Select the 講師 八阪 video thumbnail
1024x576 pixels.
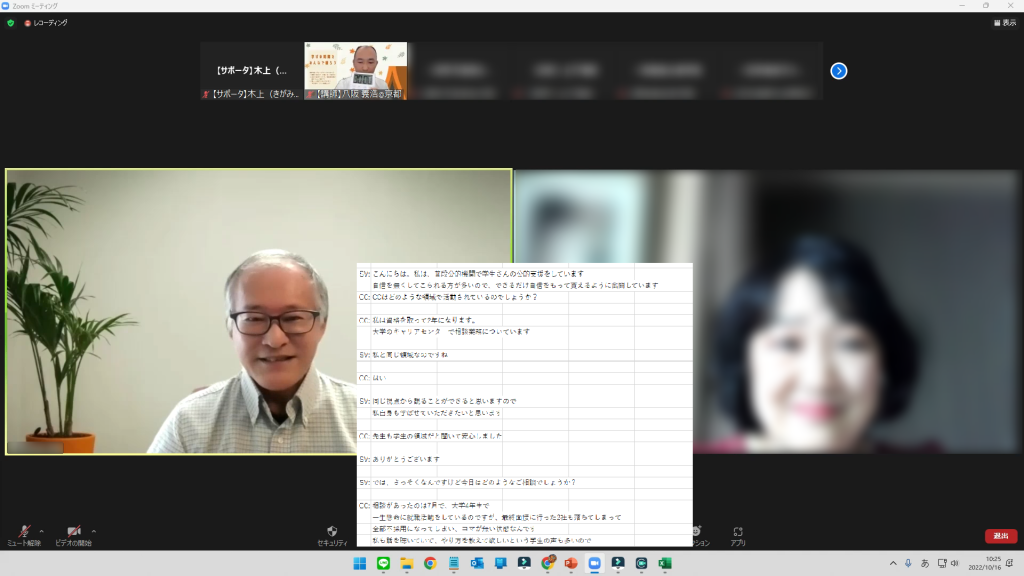click(x=355, y=71)
